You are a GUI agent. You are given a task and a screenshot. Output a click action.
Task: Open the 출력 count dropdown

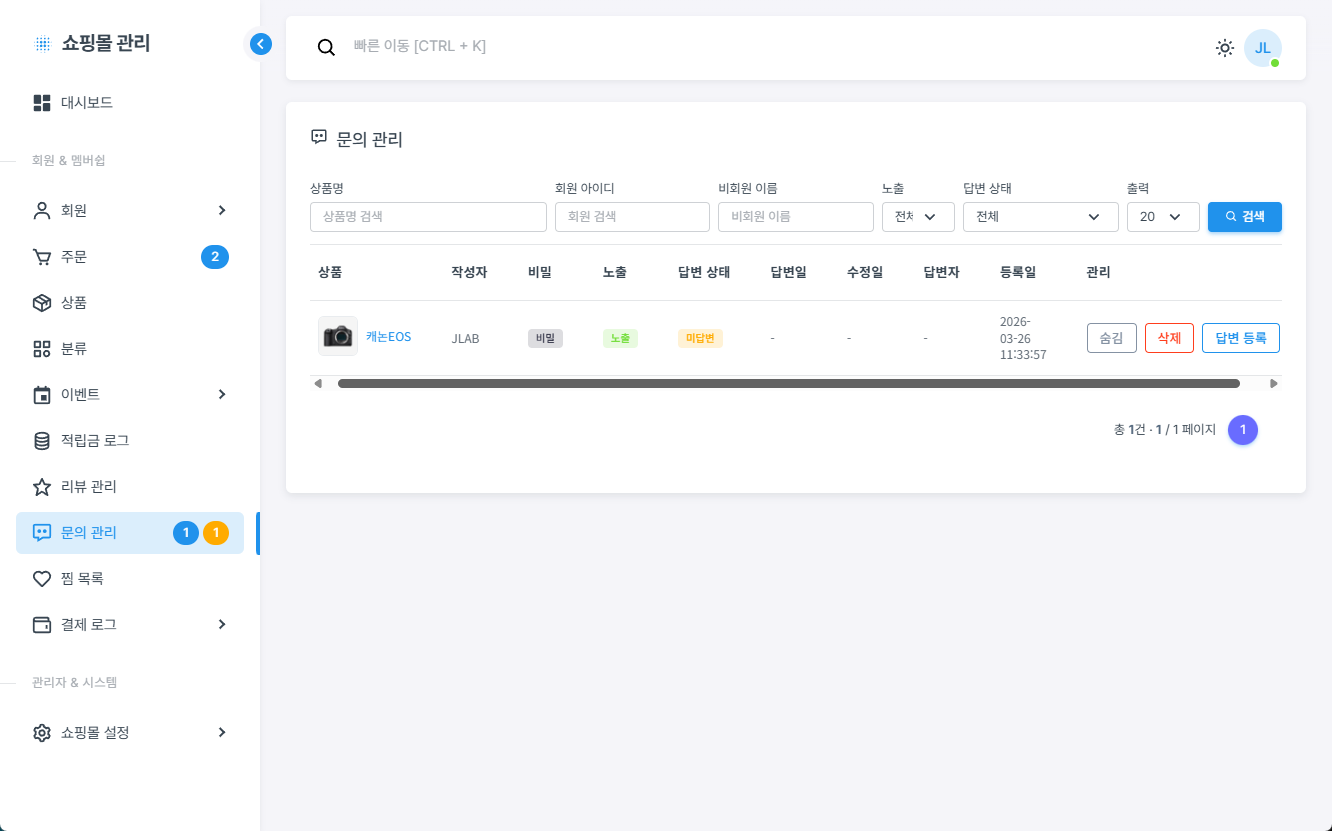click(x=1162, y=217)
